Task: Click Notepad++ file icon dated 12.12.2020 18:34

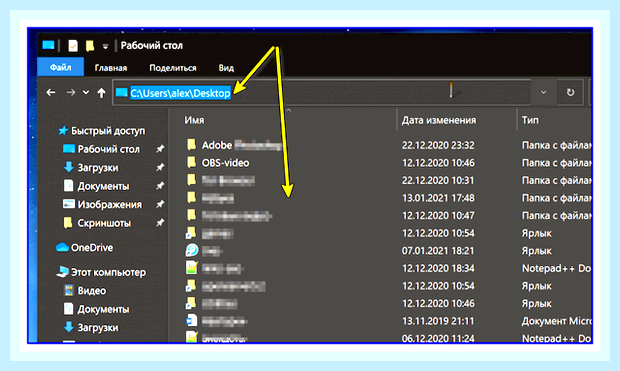Action: pyautogui.click(x=192, y=268)
